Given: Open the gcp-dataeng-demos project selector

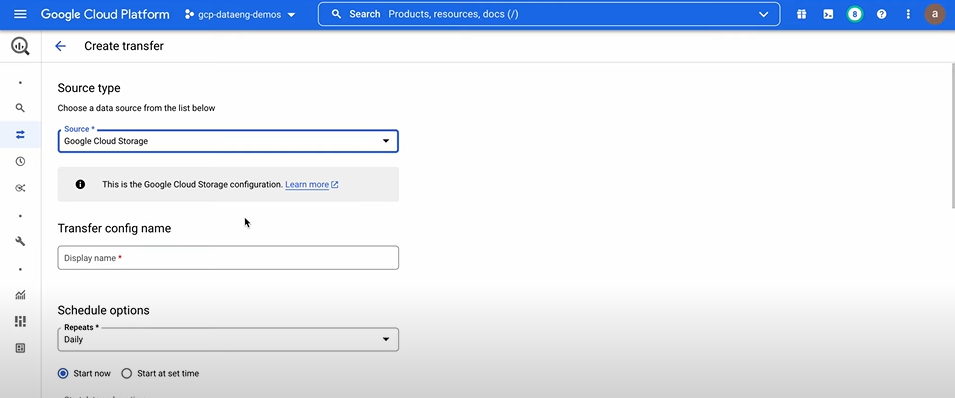Looking at the screenshot, I should 240,14.
